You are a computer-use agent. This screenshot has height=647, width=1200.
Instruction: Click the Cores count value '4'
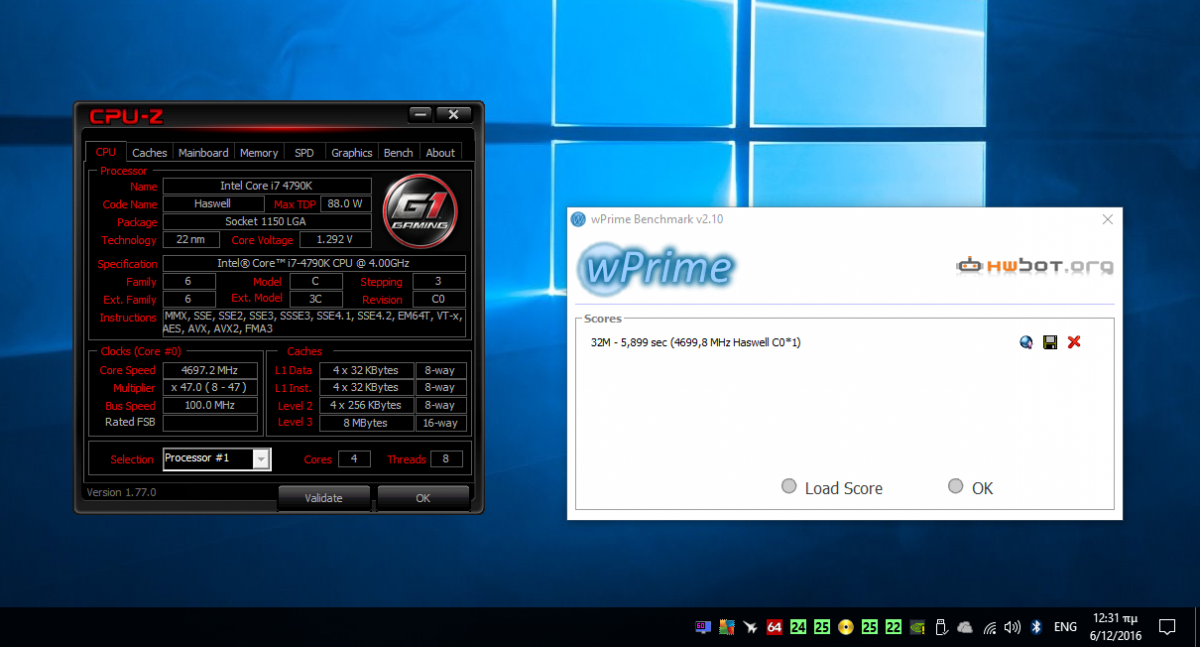(354, 459)
